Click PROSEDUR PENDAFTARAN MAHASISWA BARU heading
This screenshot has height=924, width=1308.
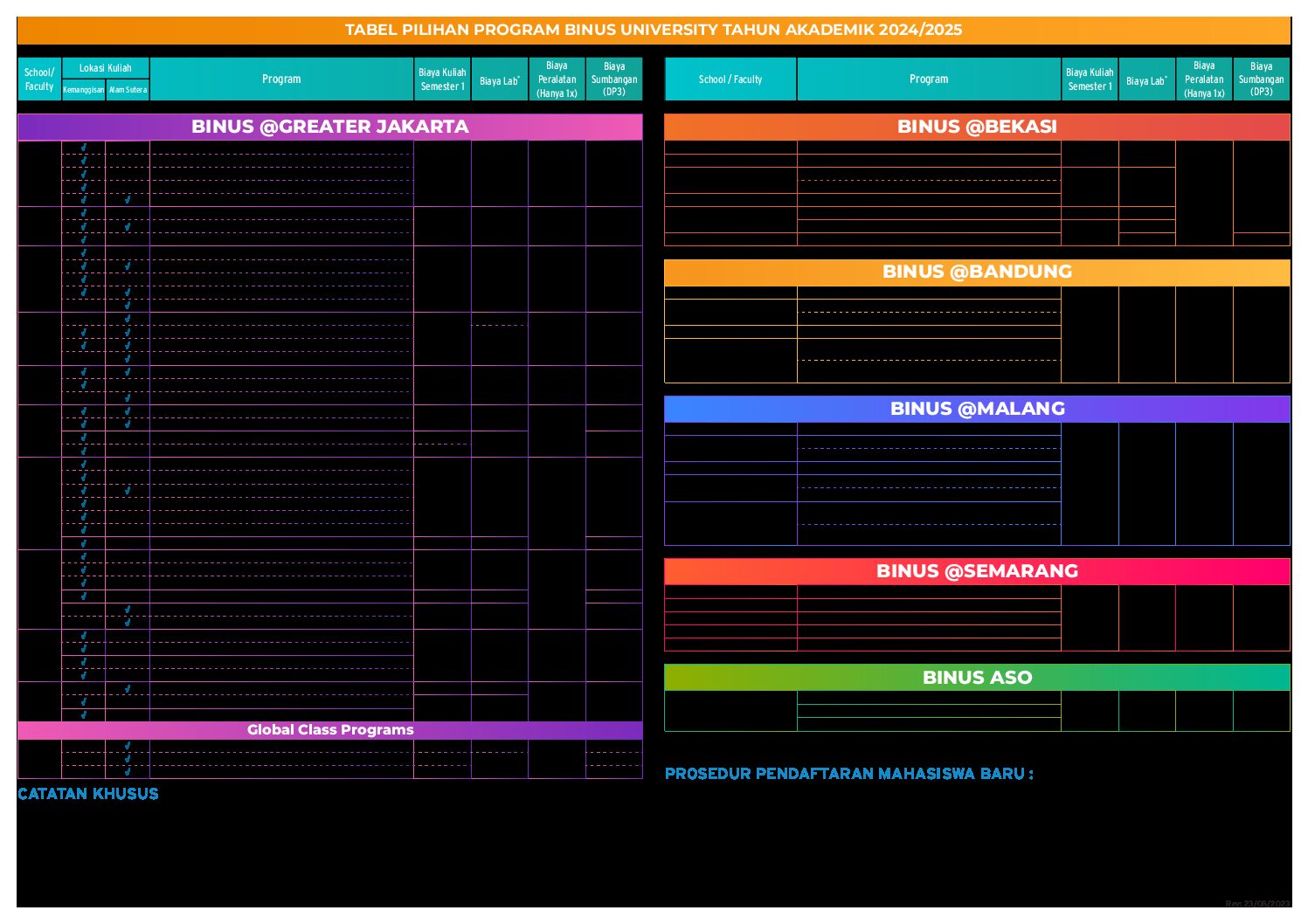point(848,774)
